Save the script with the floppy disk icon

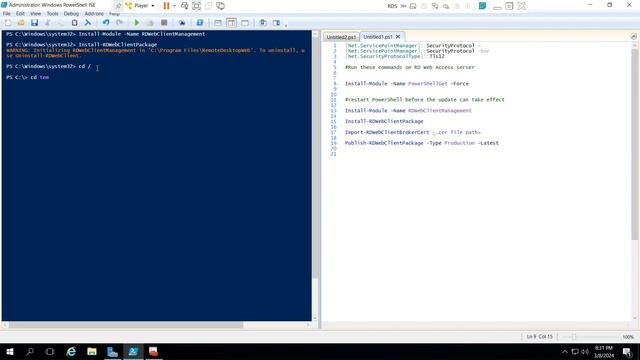point(34,23)
